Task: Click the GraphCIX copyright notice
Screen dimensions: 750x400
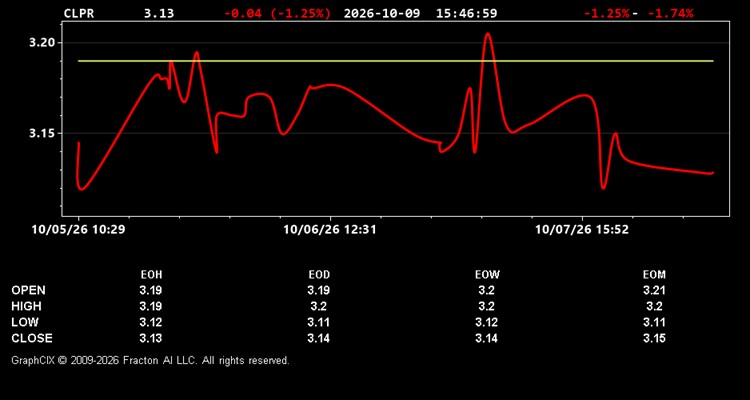Action: click(x=150, y=360)
